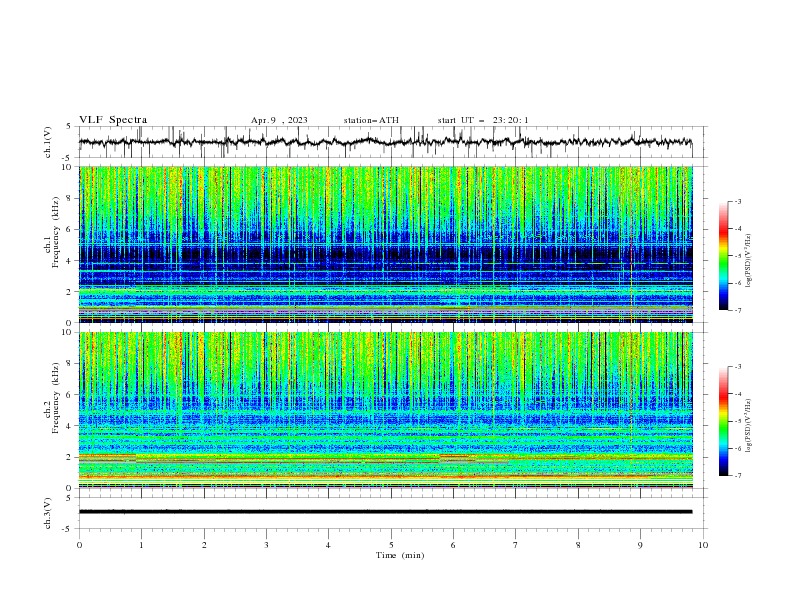Click the ch.3 black waveform band
The width and height of the screenshot is (792, 612).
coord(385,512)
